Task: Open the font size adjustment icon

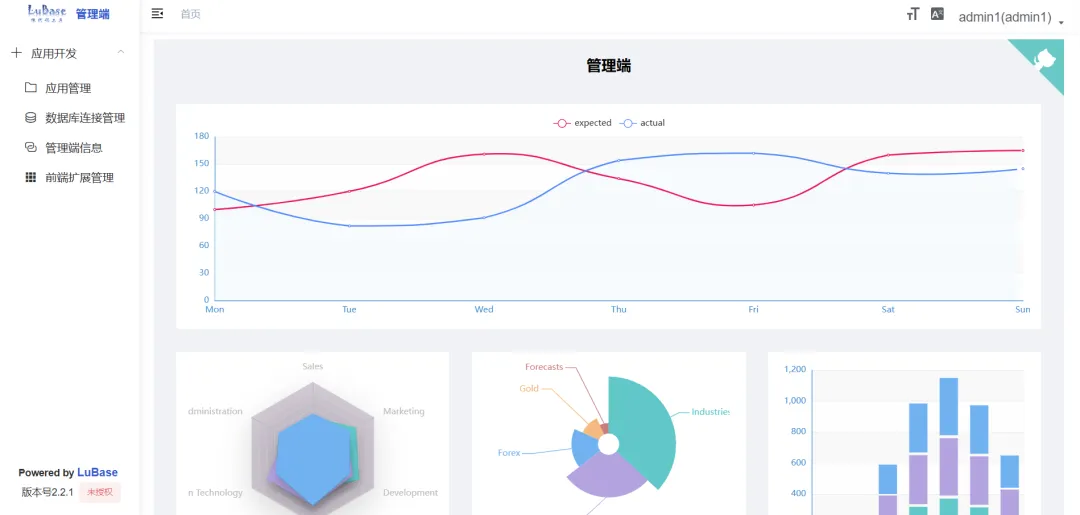Action: [x=913, y=14]
